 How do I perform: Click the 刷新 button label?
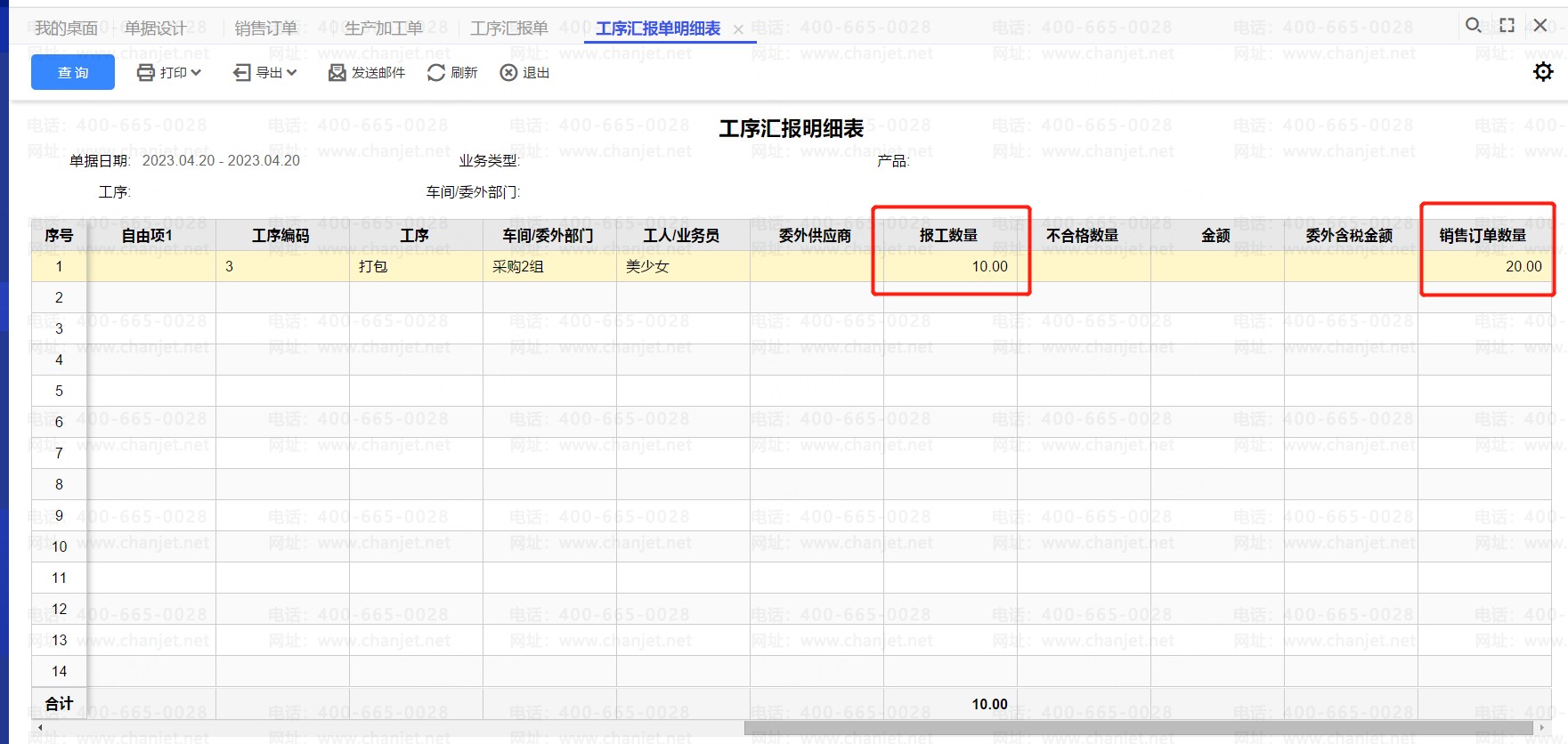[464, 73]
